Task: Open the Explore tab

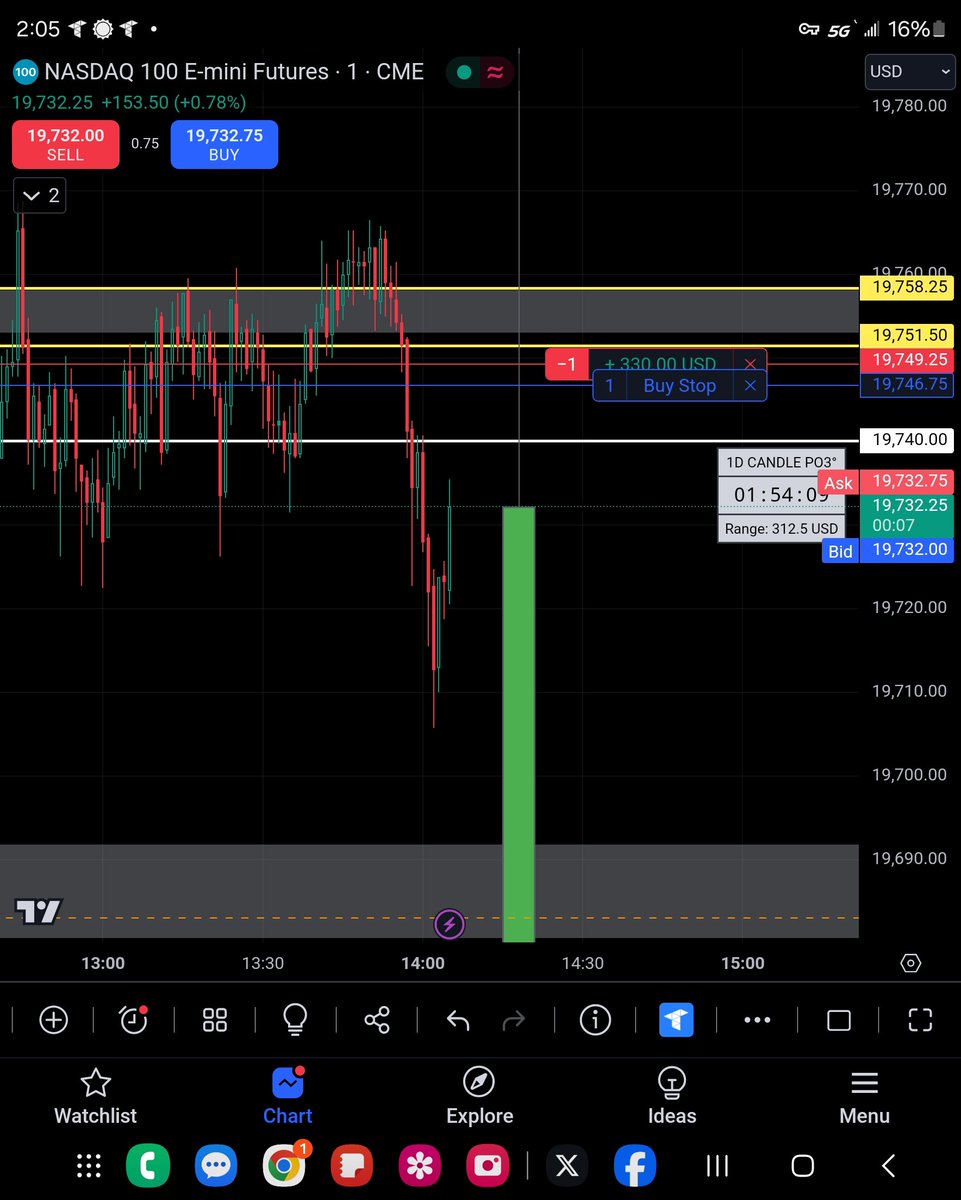Action: (480, 1097)
